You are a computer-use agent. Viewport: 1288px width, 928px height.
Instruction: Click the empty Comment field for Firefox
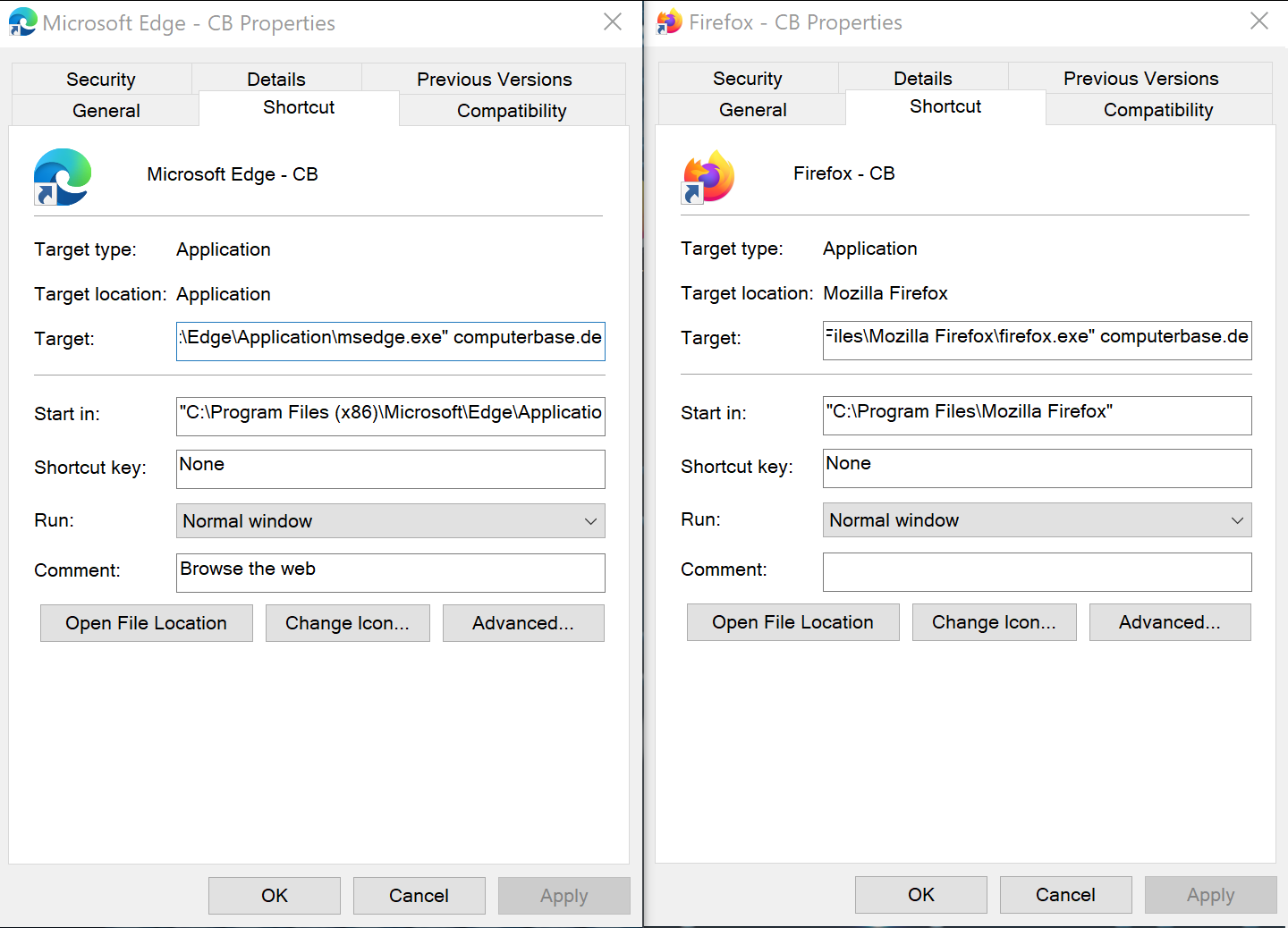pos(1037,572)
